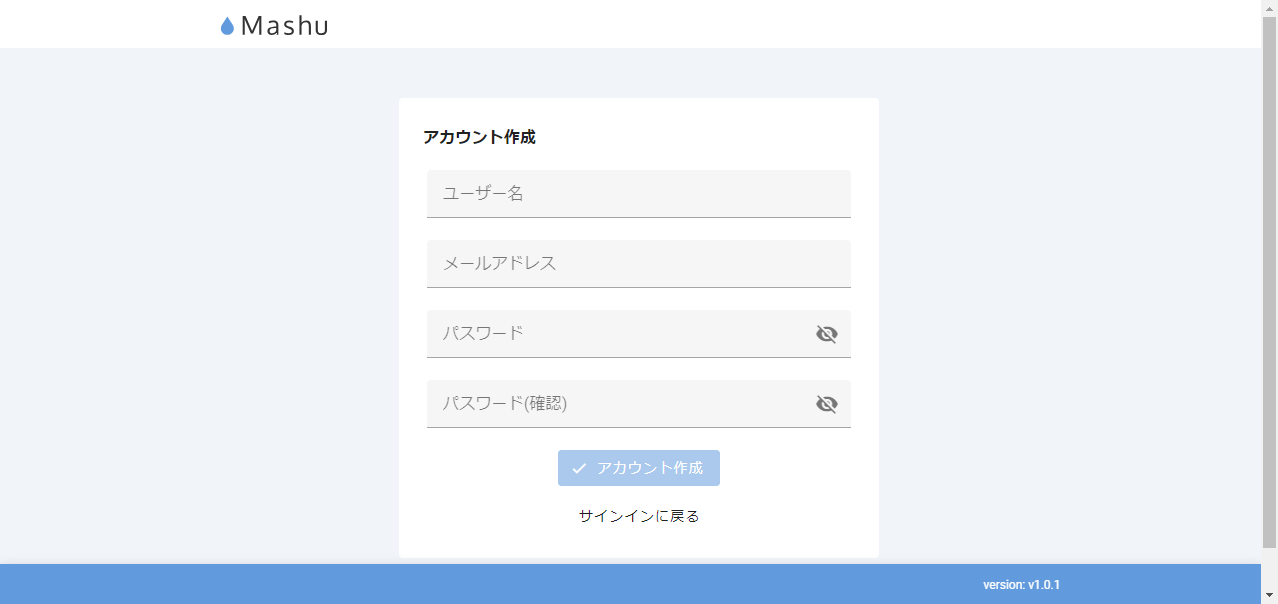Click the version v1.0.1 label
The width and height of the screenshot is (1278, 604).
pyautogui.click(x=1021, y=585)
